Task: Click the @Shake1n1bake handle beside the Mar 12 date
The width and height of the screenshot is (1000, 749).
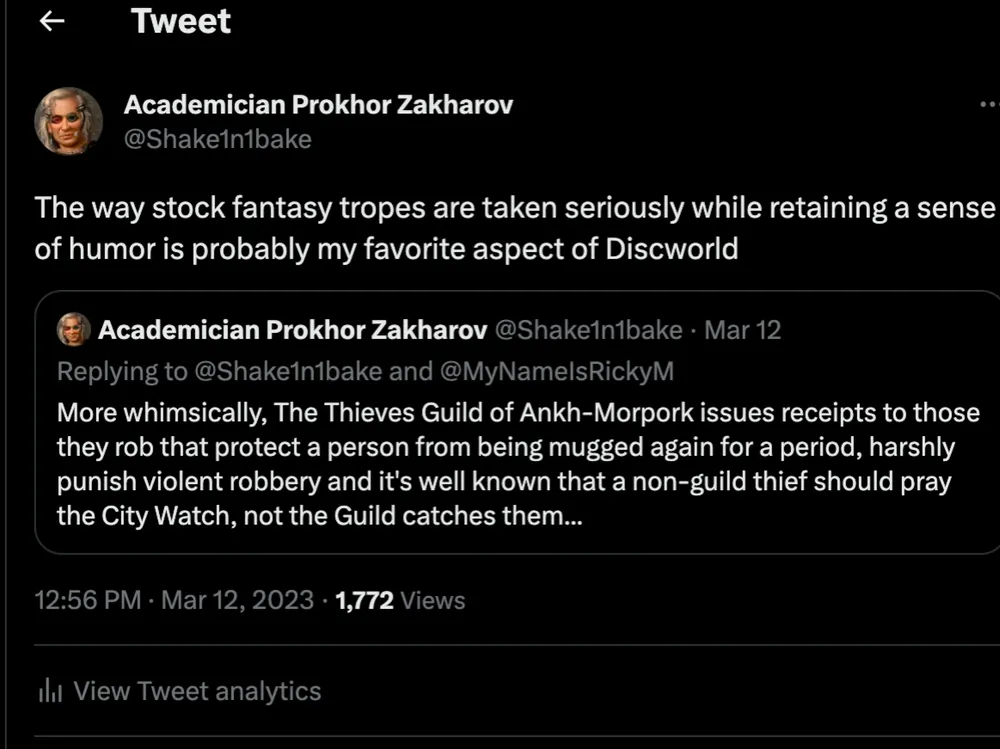Action: point(589,329)
